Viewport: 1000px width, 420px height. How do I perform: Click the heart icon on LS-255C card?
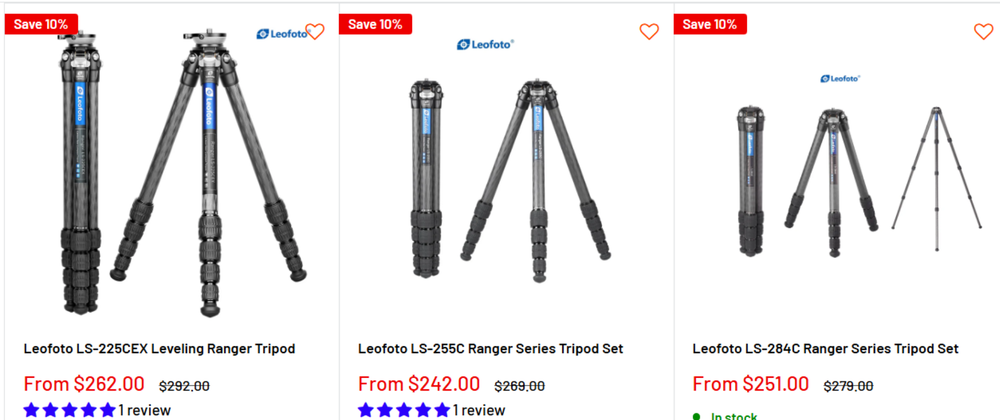(649, 31)
